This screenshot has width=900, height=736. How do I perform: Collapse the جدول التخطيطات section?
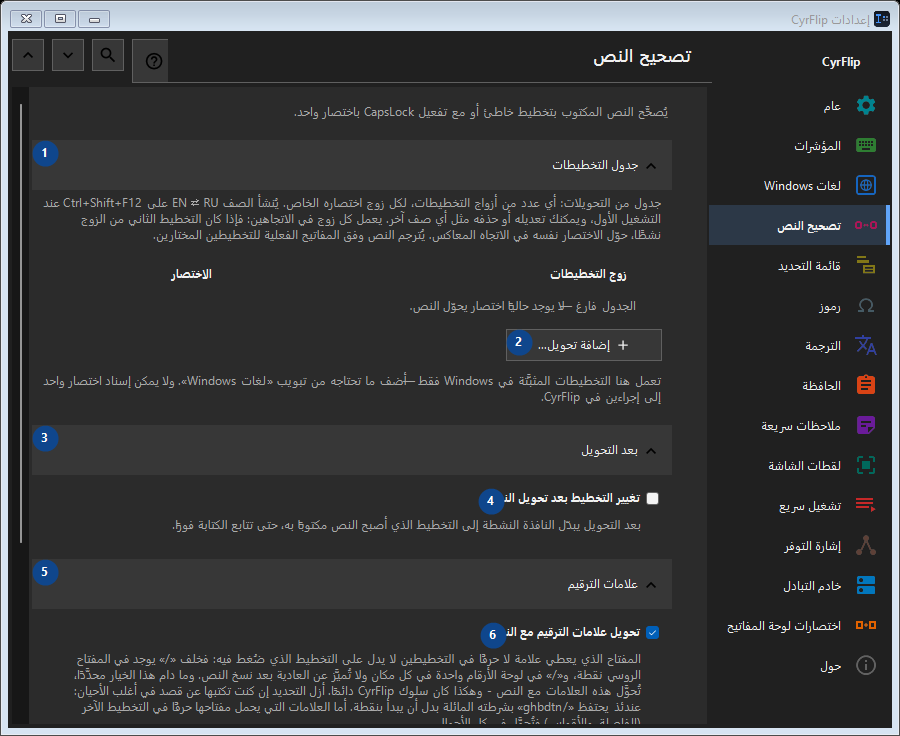point(352,165)
